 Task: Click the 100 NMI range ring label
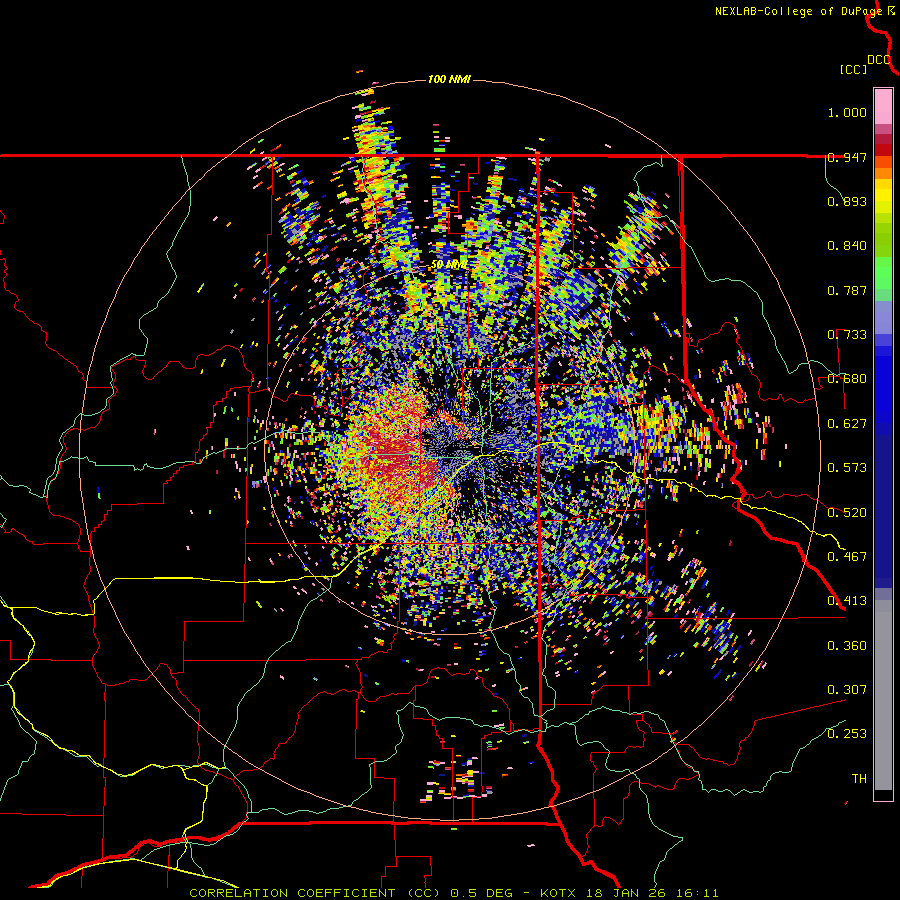[x=449, y=79]
